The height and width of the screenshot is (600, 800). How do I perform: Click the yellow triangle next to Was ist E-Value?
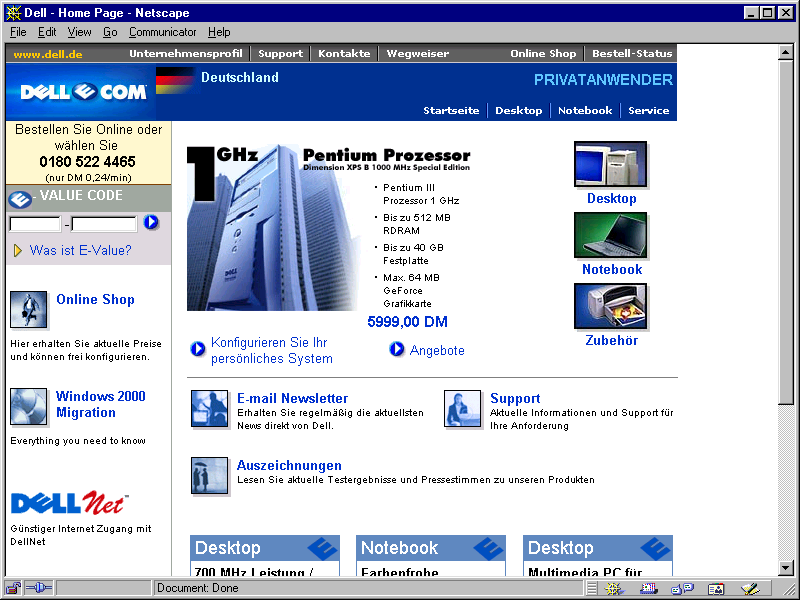[18, 251]
